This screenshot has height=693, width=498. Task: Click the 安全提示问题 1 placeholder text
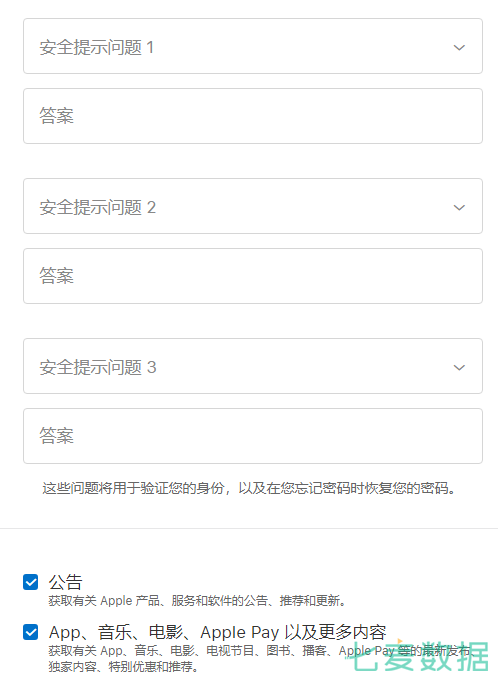click(97, 47)
